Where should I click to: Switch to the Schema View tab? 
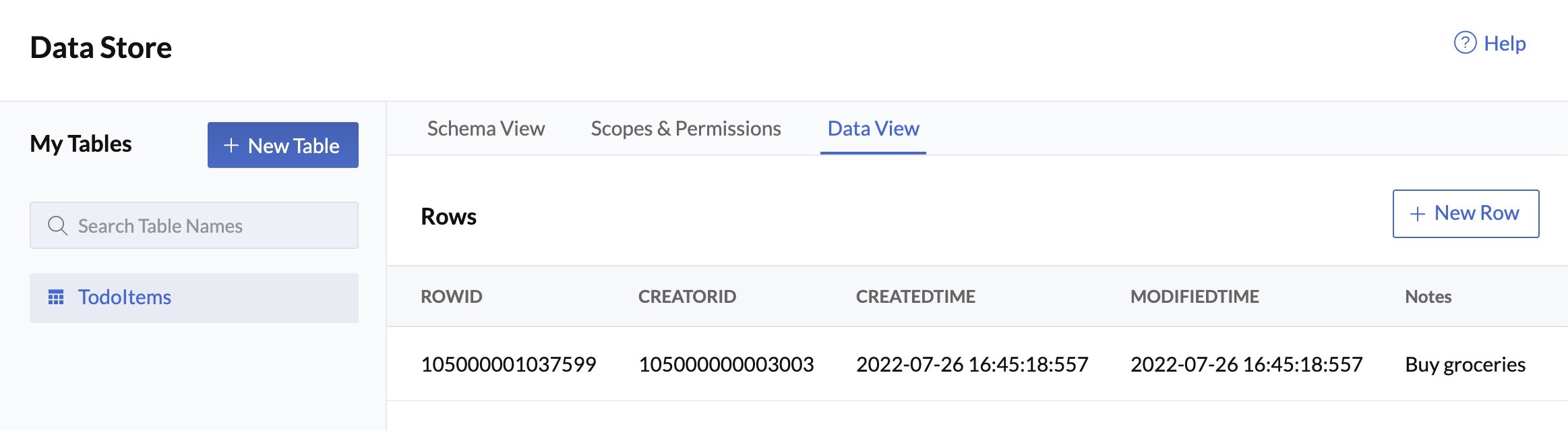pyautogui.click(x=485, y=129)
